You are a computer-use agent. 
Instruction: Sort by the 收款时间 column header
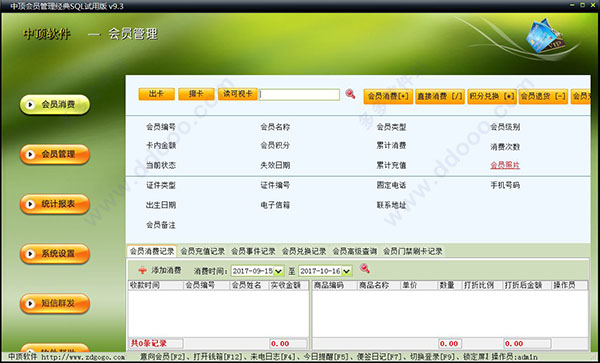click(x=155, y=285)
